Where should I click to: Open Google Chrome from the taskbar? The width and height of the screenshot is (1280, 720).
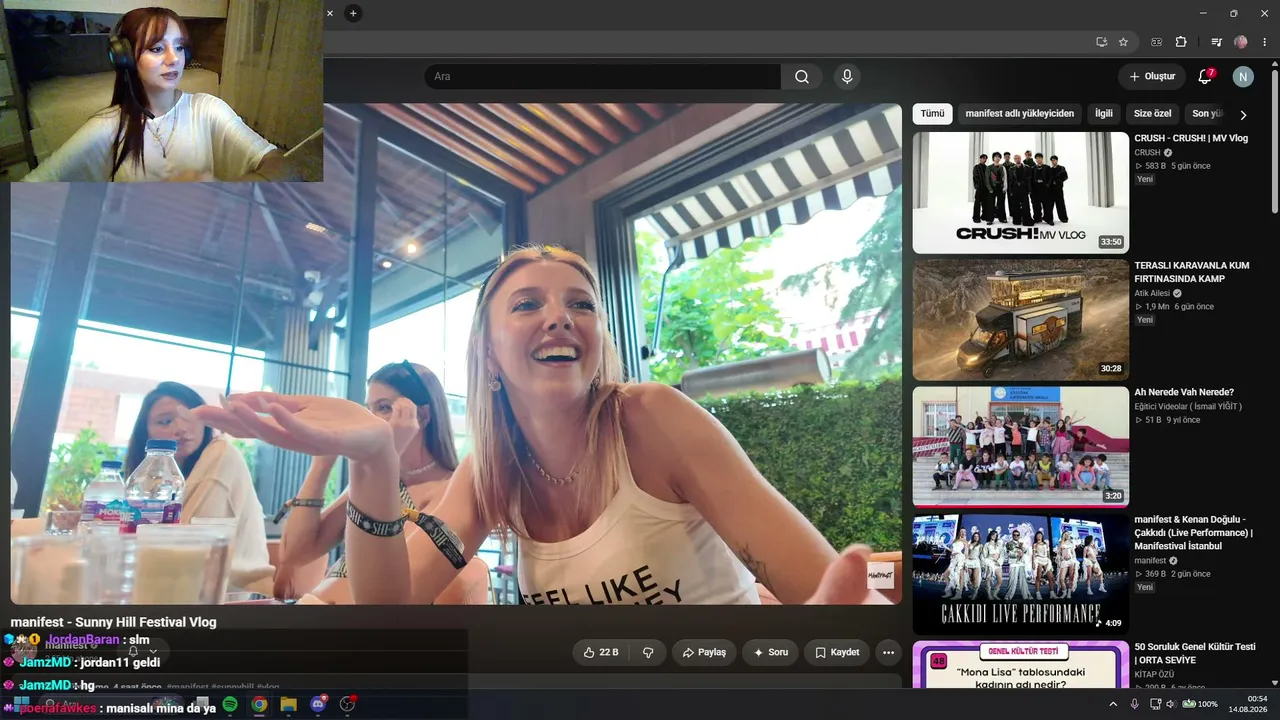tap(259, 704)
